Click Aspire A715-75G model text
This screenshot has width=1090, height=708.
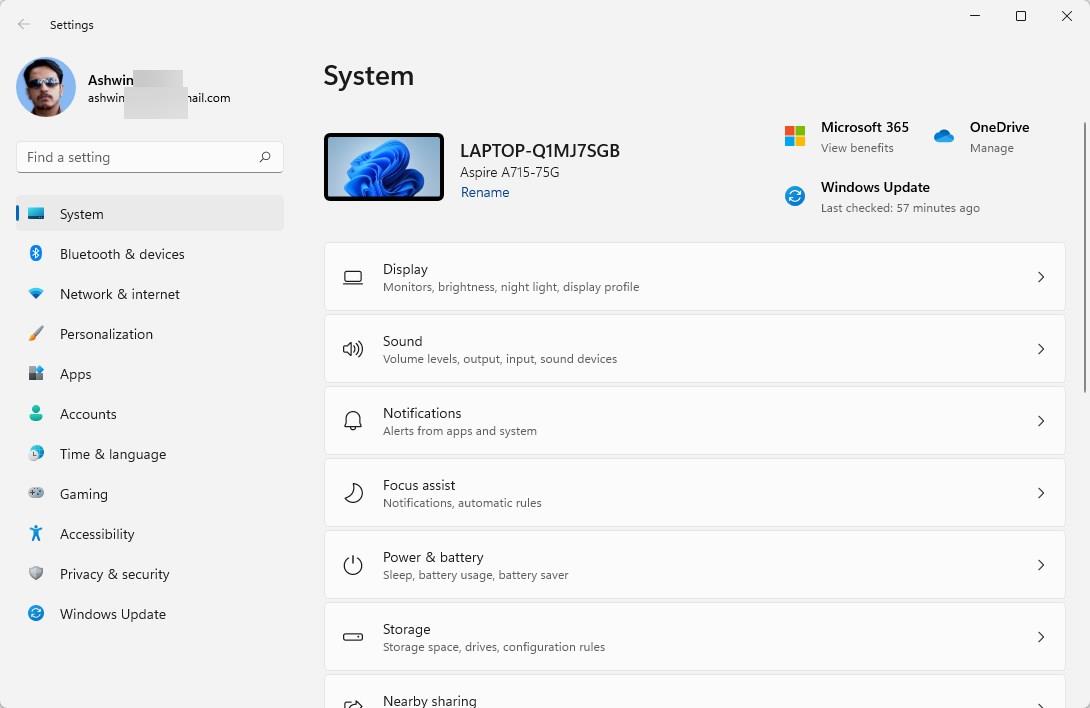[510, 172]
